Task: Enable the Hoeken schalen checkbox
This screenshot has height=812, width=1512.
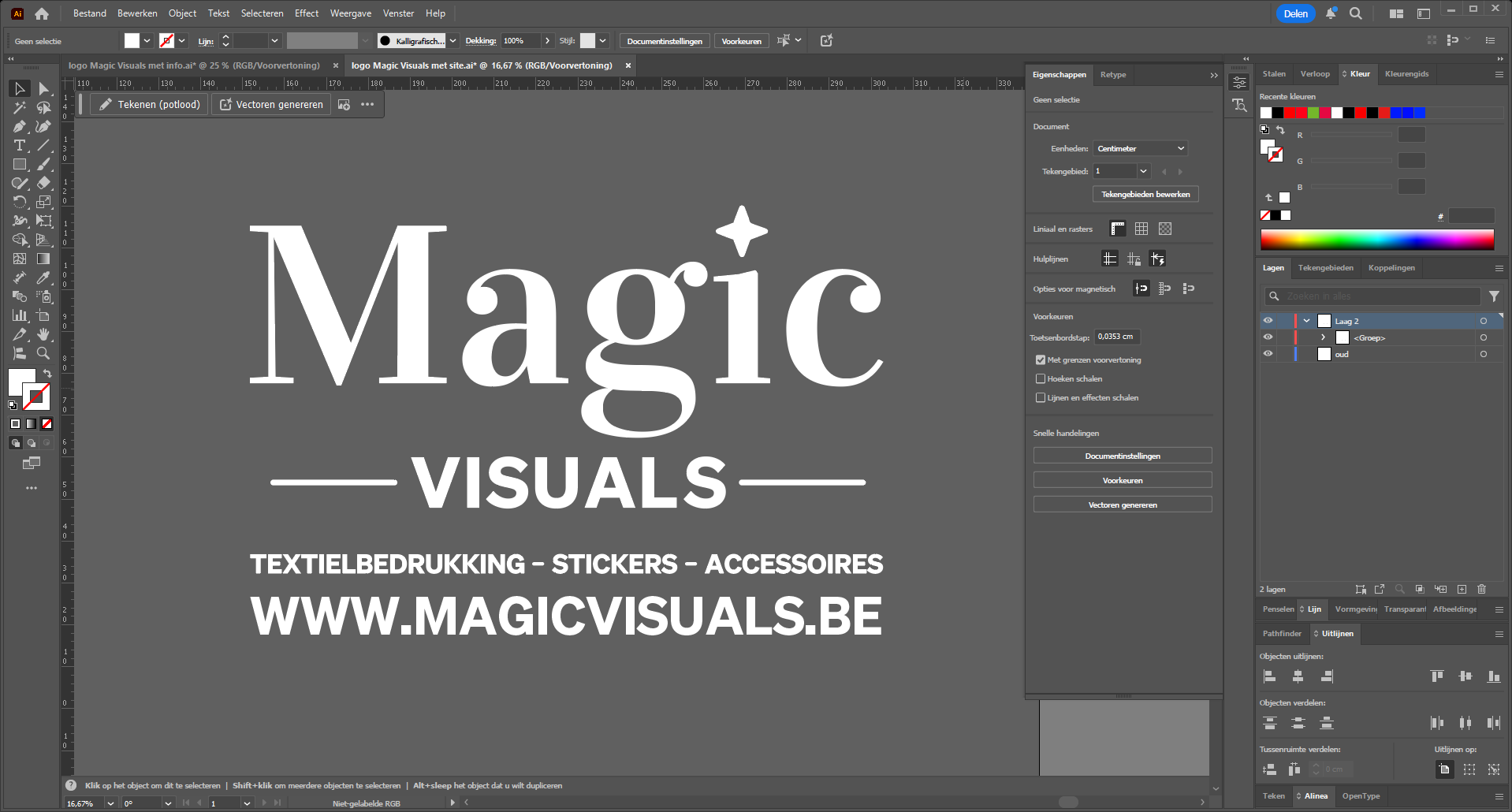Action: 1041,378
